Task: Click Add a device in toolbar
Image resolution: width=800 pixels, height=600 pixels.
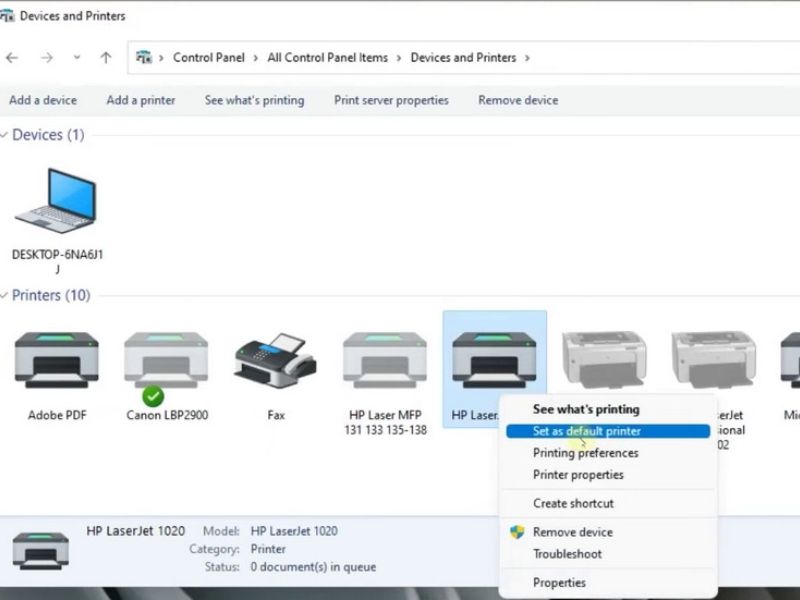Action: (43, 100)
